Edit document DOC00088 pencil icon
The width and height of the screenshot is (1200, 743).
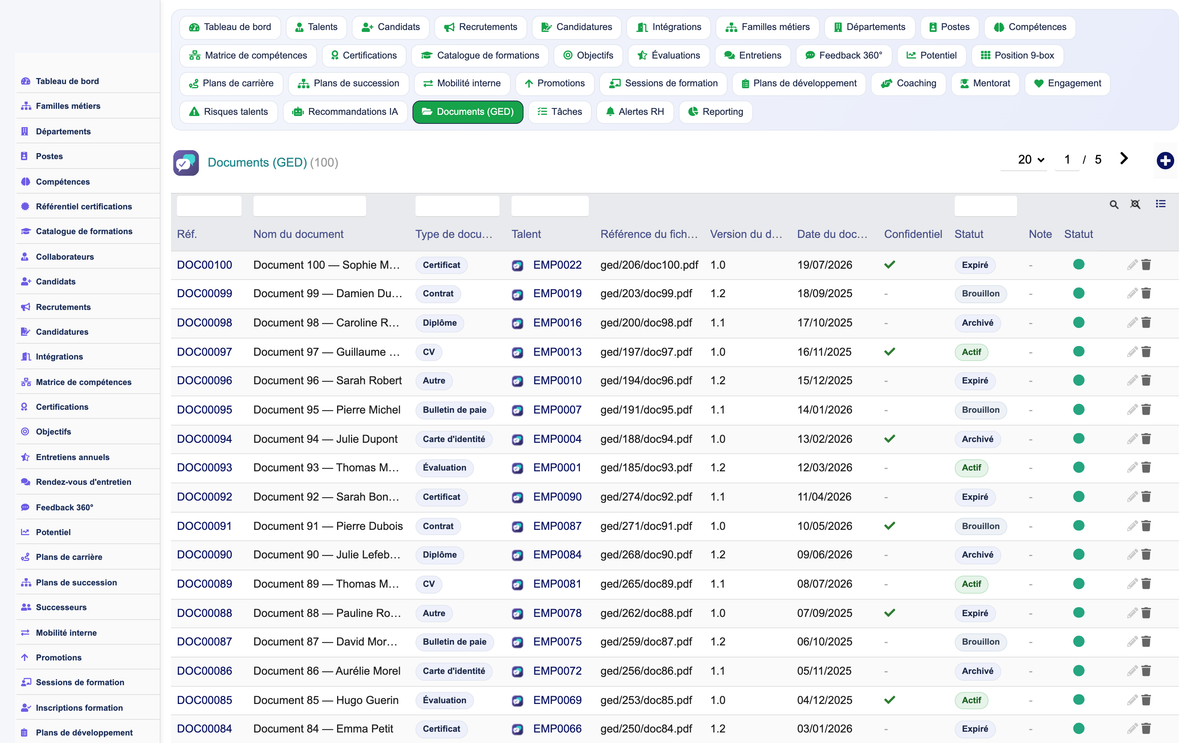pos(1132,613)
